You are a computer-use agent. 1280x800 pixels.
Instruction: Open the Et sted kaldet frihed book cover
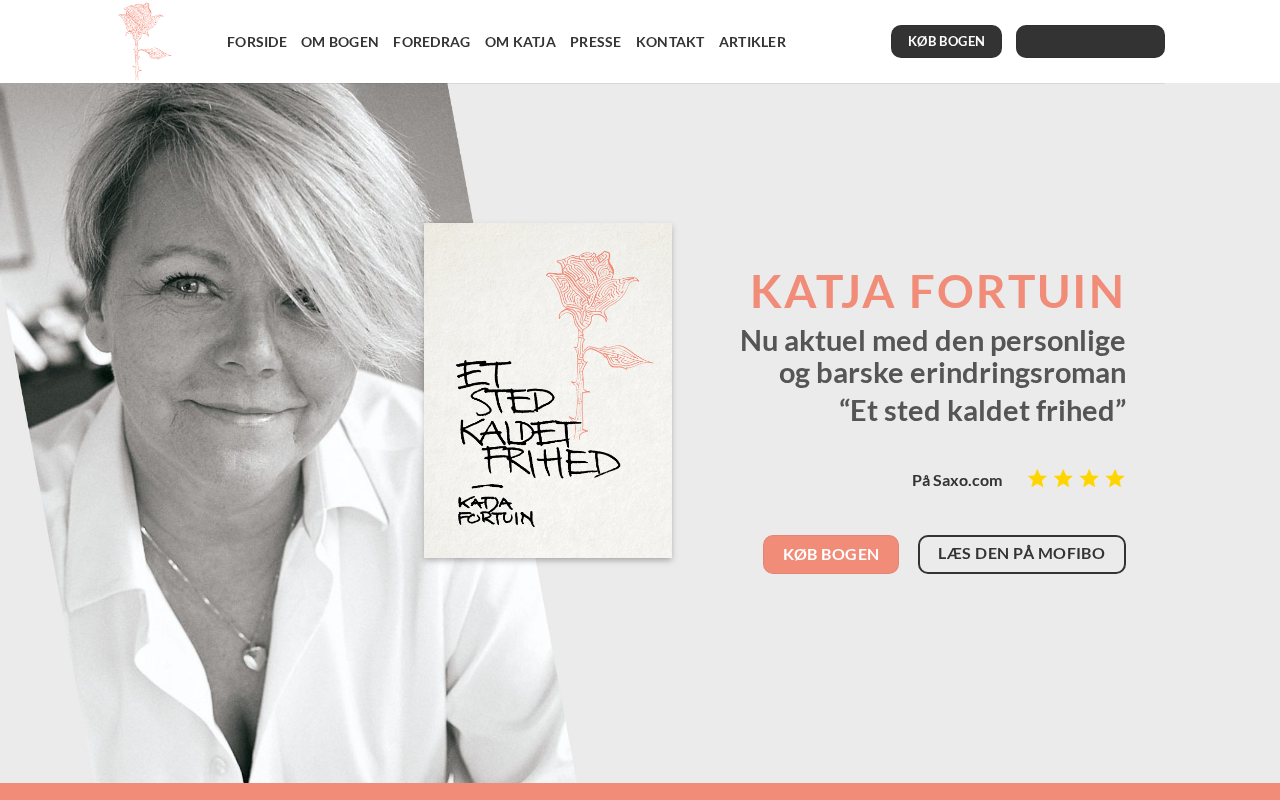click(548, 390)
